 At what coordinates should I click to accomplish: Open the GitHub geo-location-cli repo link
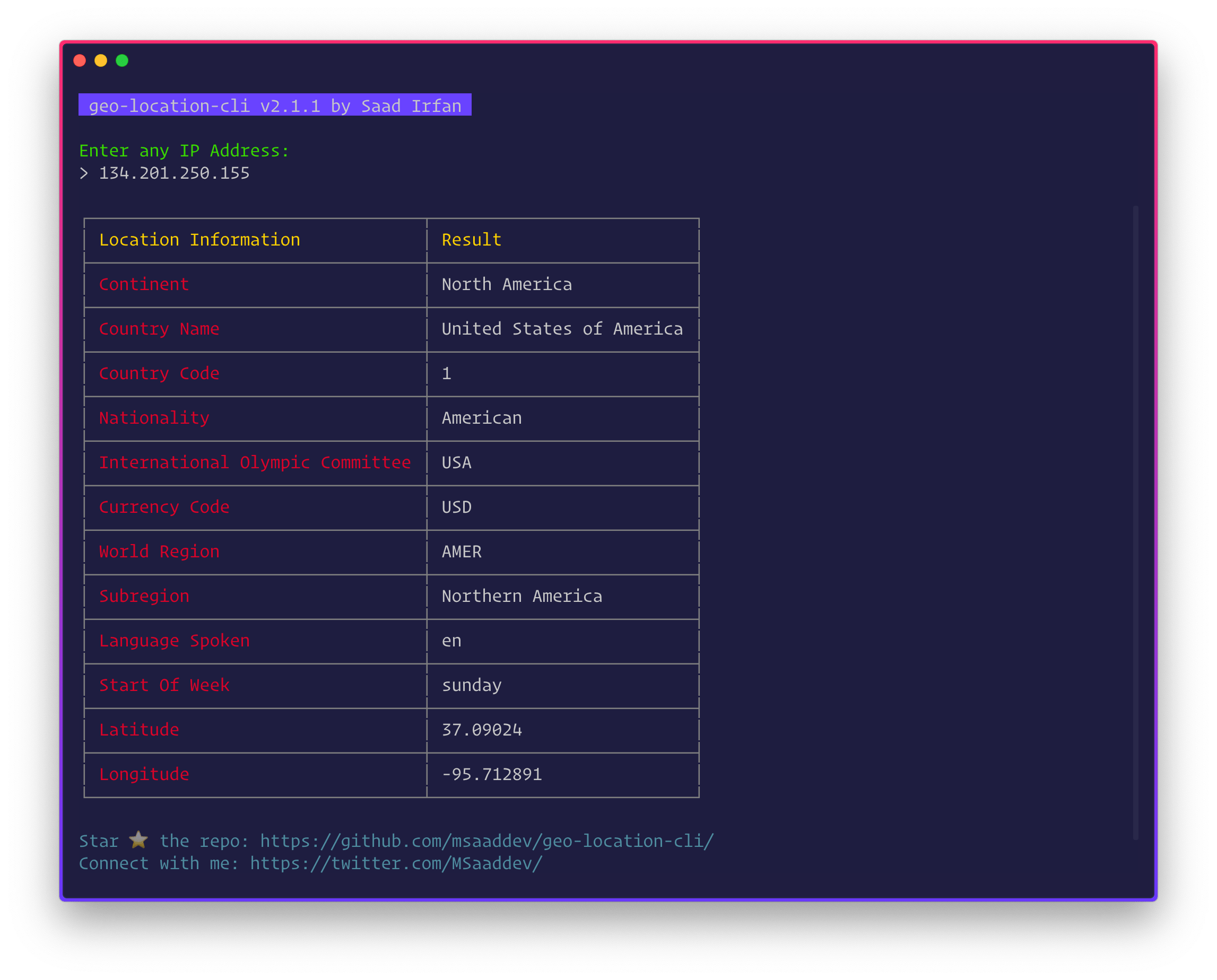click(487, 841)
